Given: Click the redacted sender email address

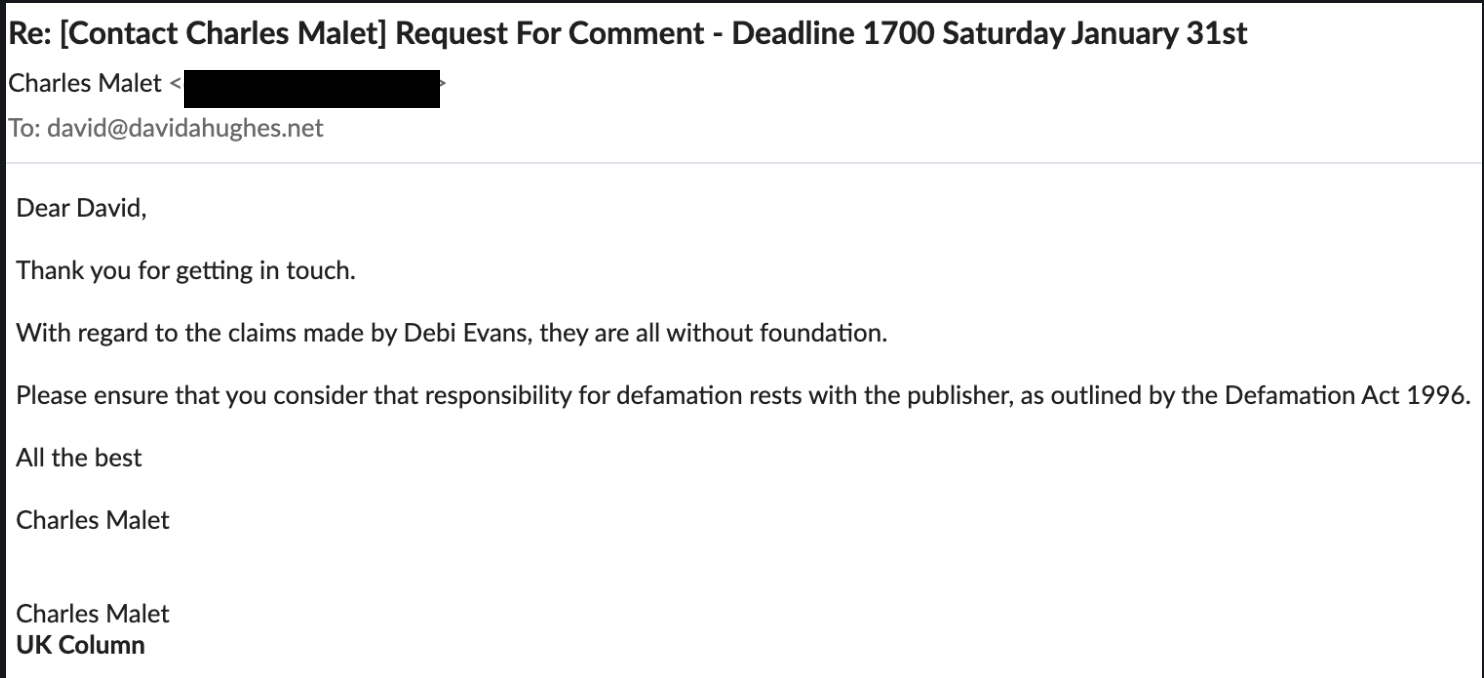Looking at the screenshot, I should tap(313, 88).
